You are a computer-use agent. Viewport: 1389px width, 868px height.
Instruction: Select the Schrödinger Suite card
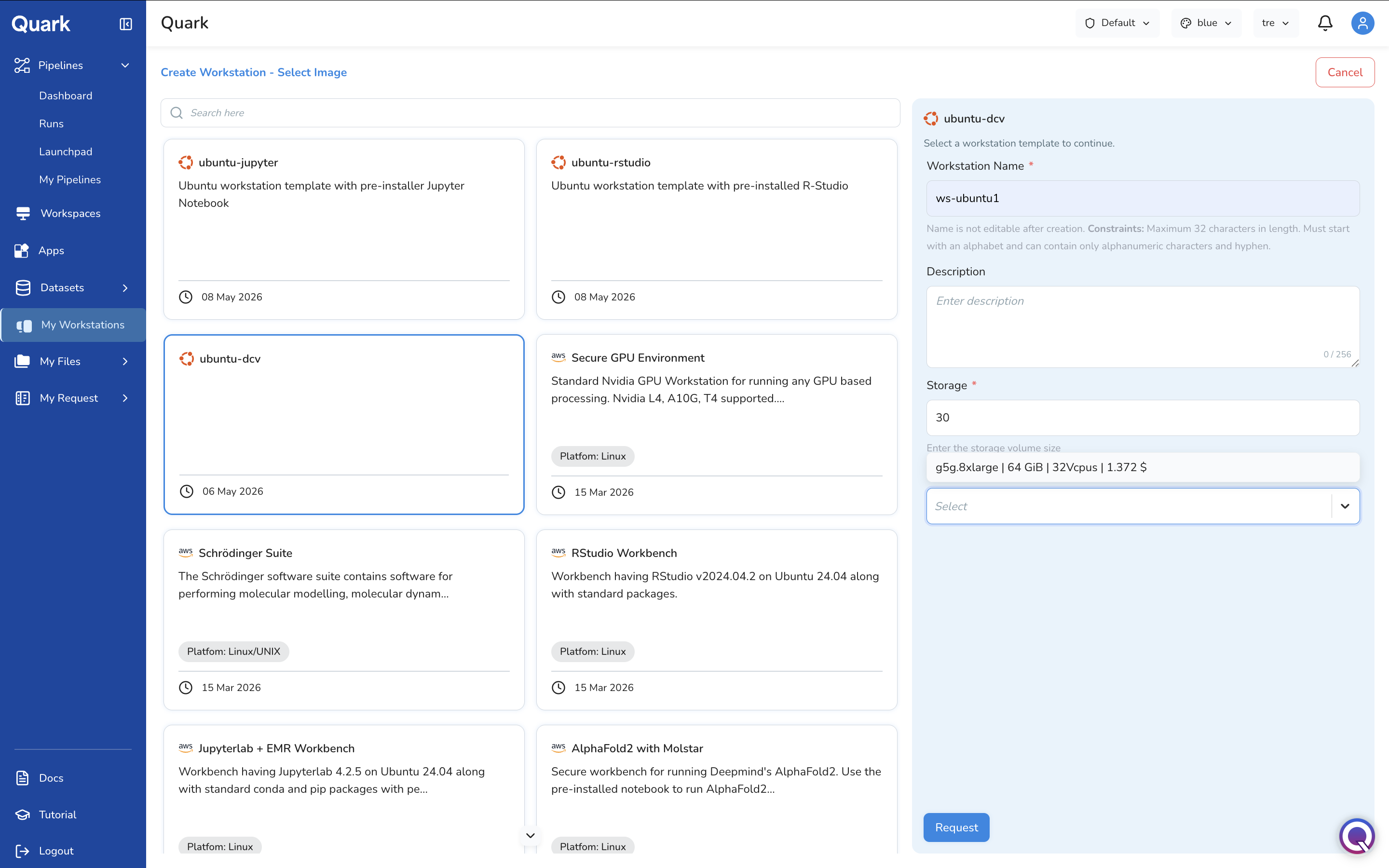click(x=344, y=620)
